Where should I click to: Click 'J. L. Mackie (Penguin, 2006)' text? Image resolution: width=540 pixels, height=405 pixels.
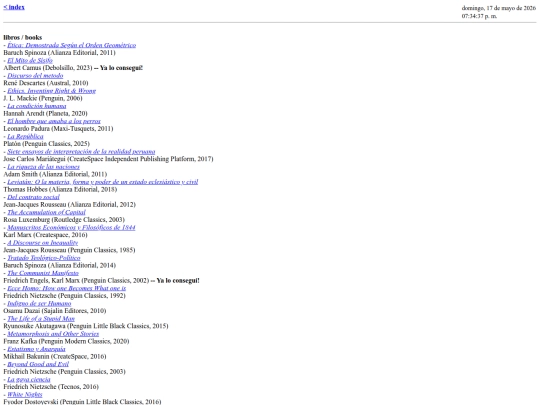pyautogui.click(x=43, y=98)
